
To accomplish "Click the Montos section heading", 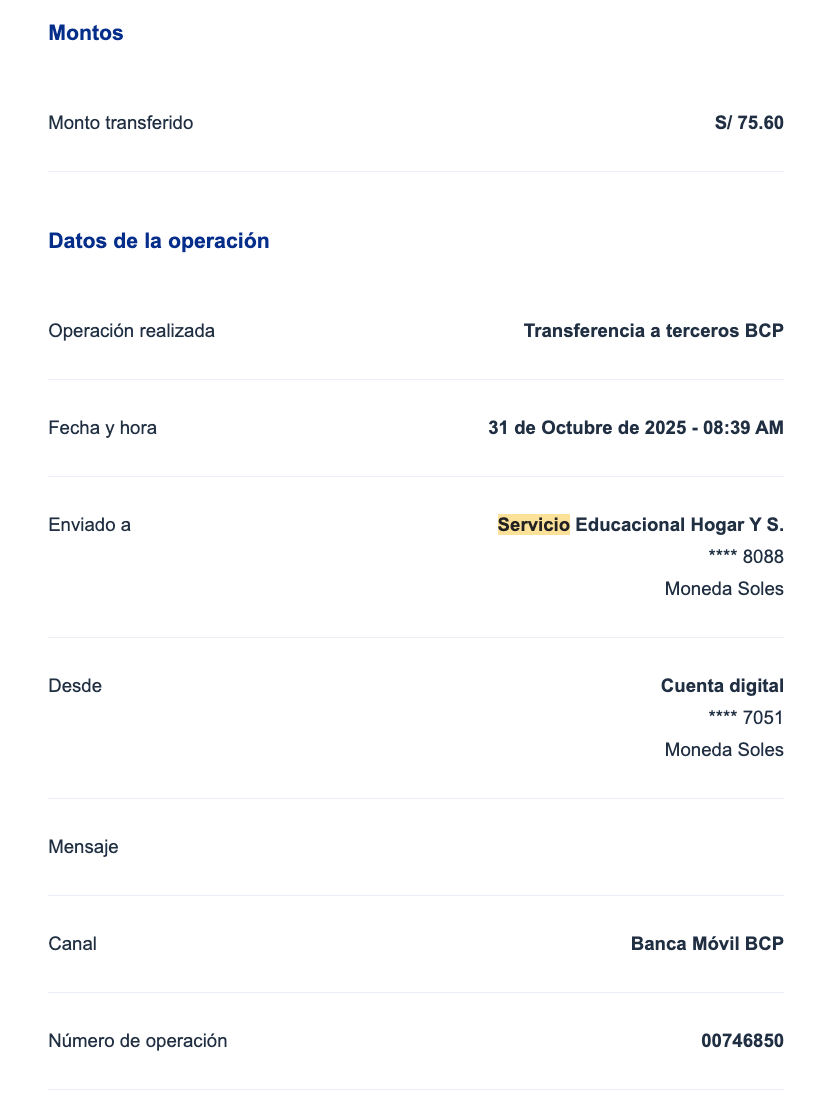I will click(x=86, y=33).
